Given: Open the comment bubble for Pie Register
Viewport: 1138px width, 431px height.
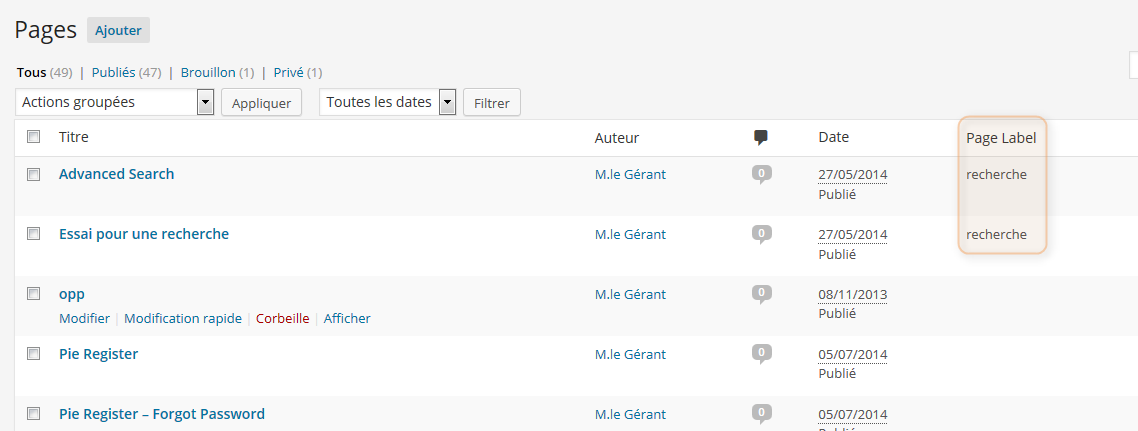Looking at the screenshot, I should 761,356.
